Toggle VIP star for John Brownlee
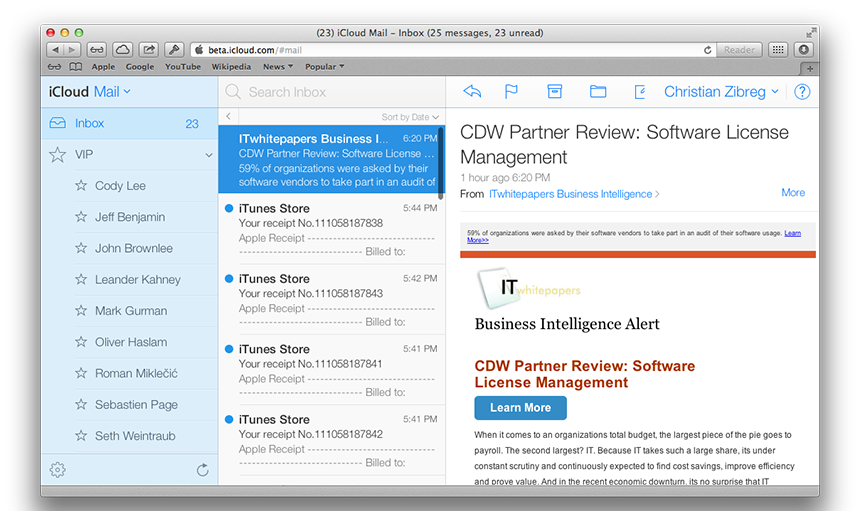Viewport: 860px width, 511px height. pos(81,248)
